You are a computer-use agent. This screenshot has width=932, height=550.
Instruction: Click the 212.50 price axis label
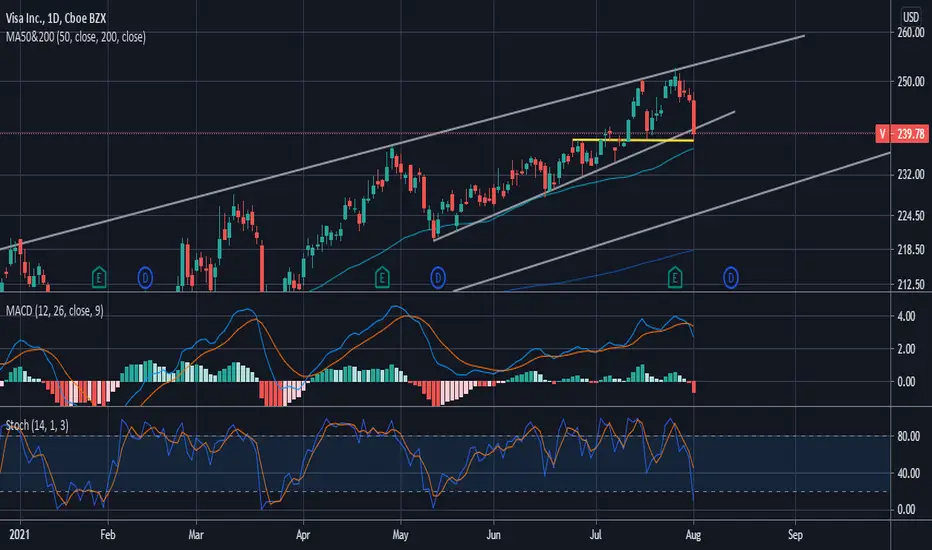point(911,284)
